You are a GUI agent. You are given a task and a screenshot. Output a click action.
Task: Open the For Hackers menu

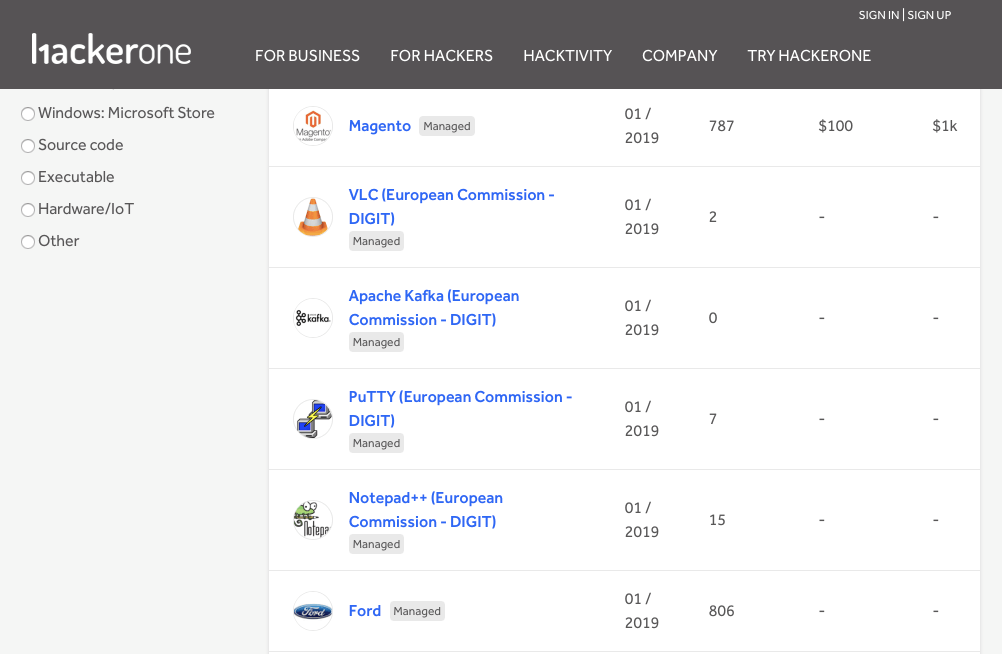(441, 56)
